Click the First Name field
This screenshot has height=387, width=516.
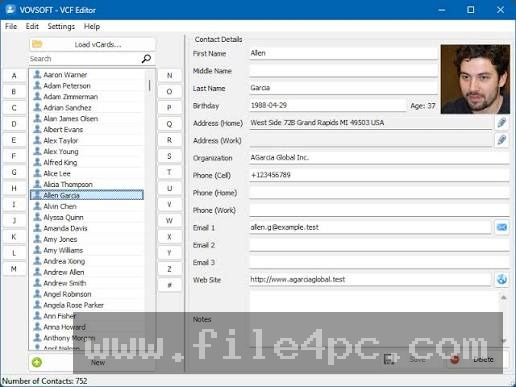(x=343, y=53)
